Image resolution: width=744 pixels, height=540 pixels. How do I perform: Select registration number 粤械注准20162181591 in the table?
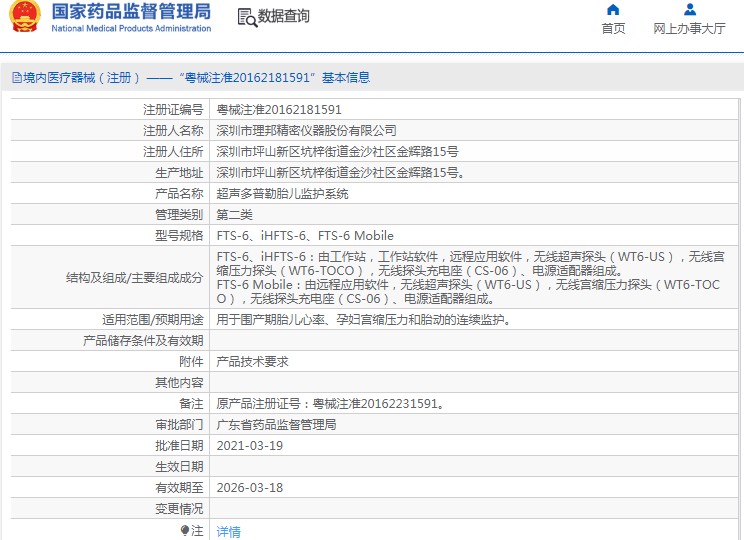(x=279, y=110)
